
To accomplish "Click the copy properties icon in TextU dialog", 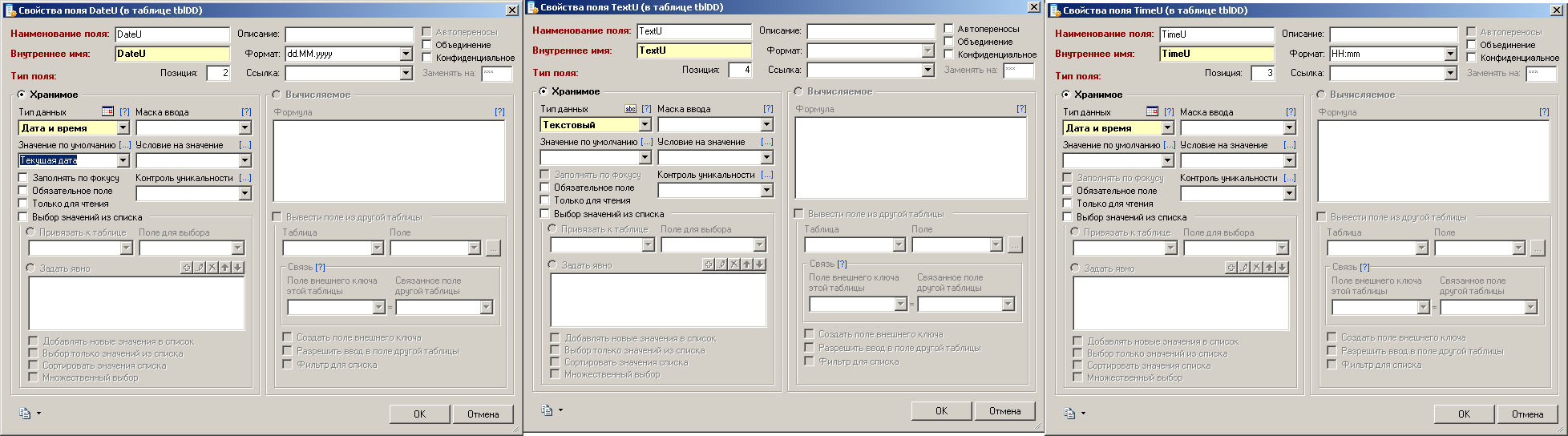I will tap(547, 410).
